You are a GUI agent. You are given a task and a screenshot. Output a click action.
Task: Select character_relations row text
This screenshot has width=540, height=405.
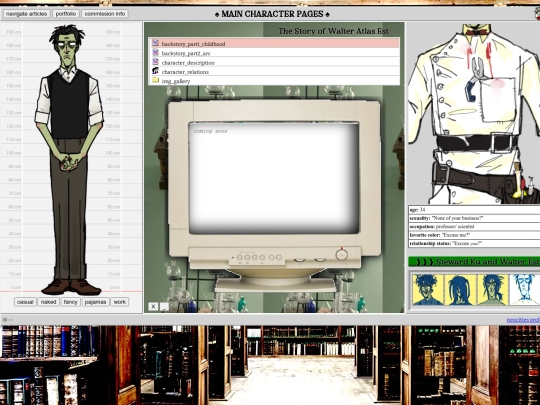[x=185, y=72]
